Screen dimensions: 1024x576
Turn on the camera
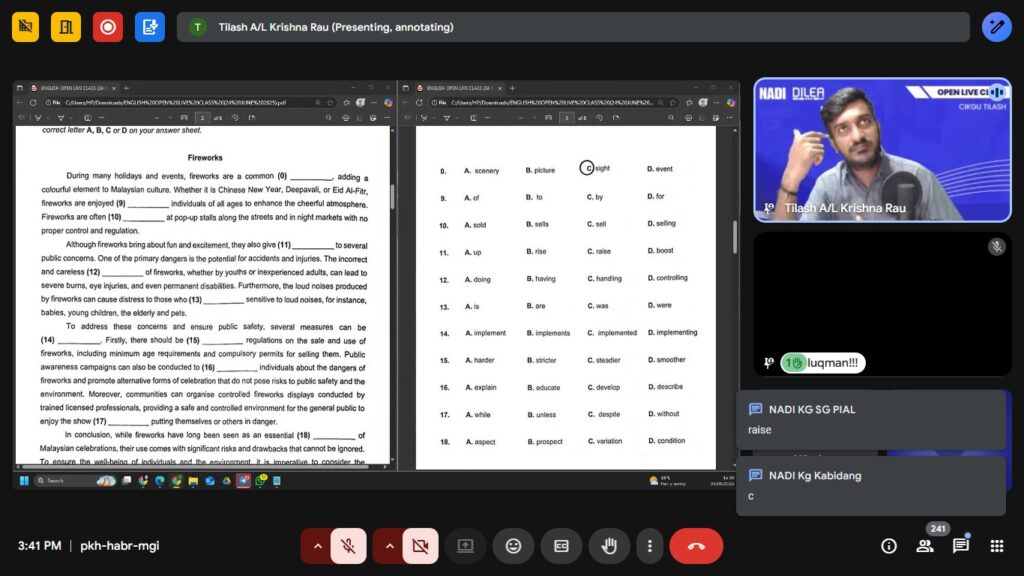[x=419, y=546]
